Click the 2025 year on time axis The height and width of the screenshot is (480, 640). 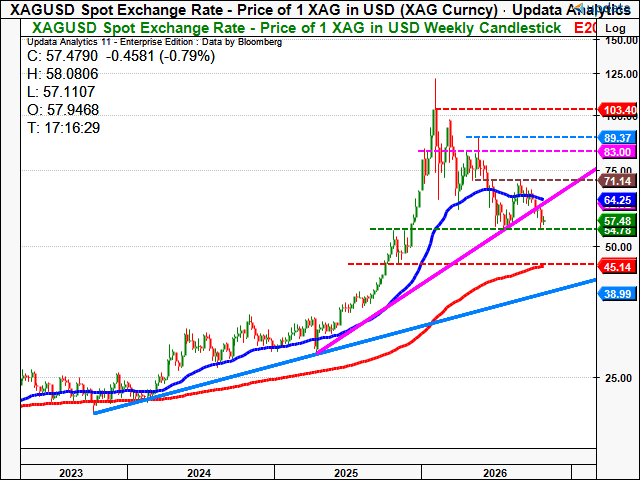click(x=346, y=473)
